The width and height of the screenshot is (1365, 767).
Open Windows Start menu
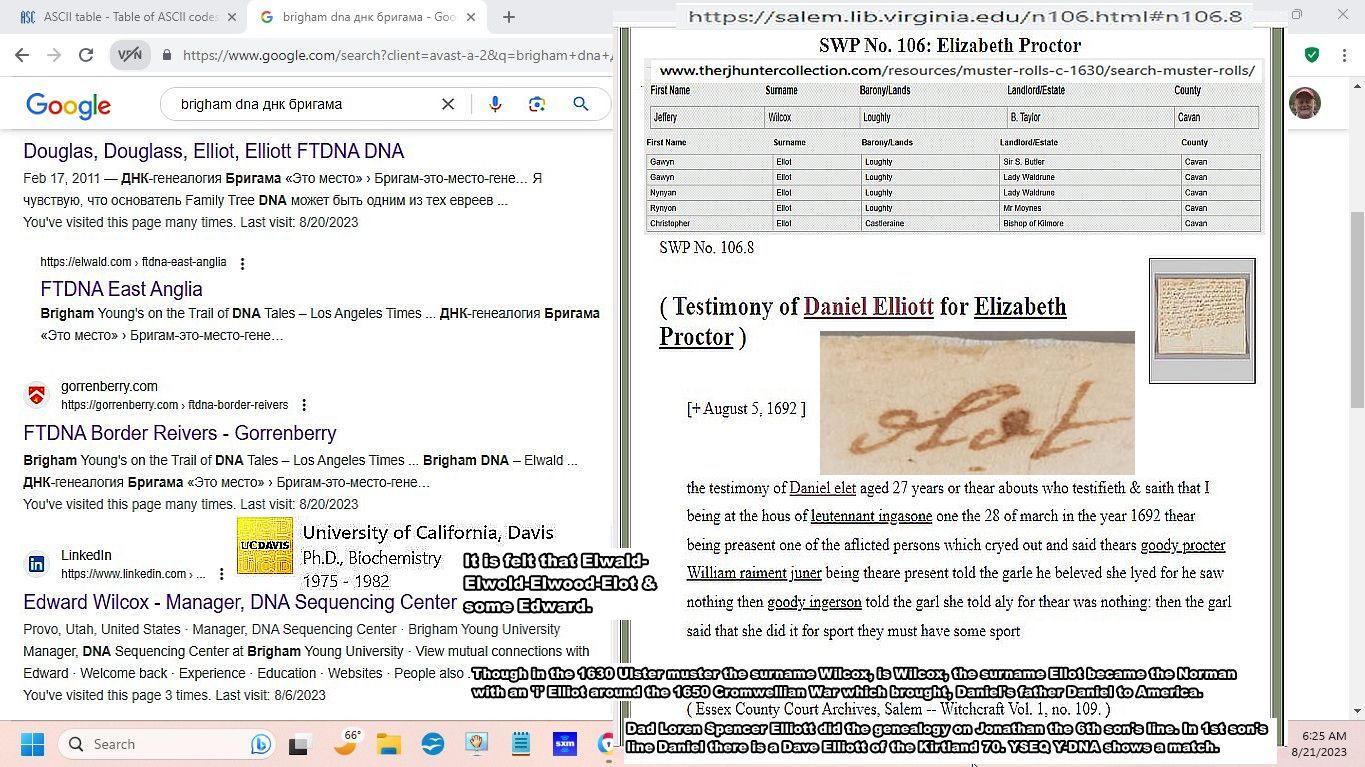(x=32, y=745)
